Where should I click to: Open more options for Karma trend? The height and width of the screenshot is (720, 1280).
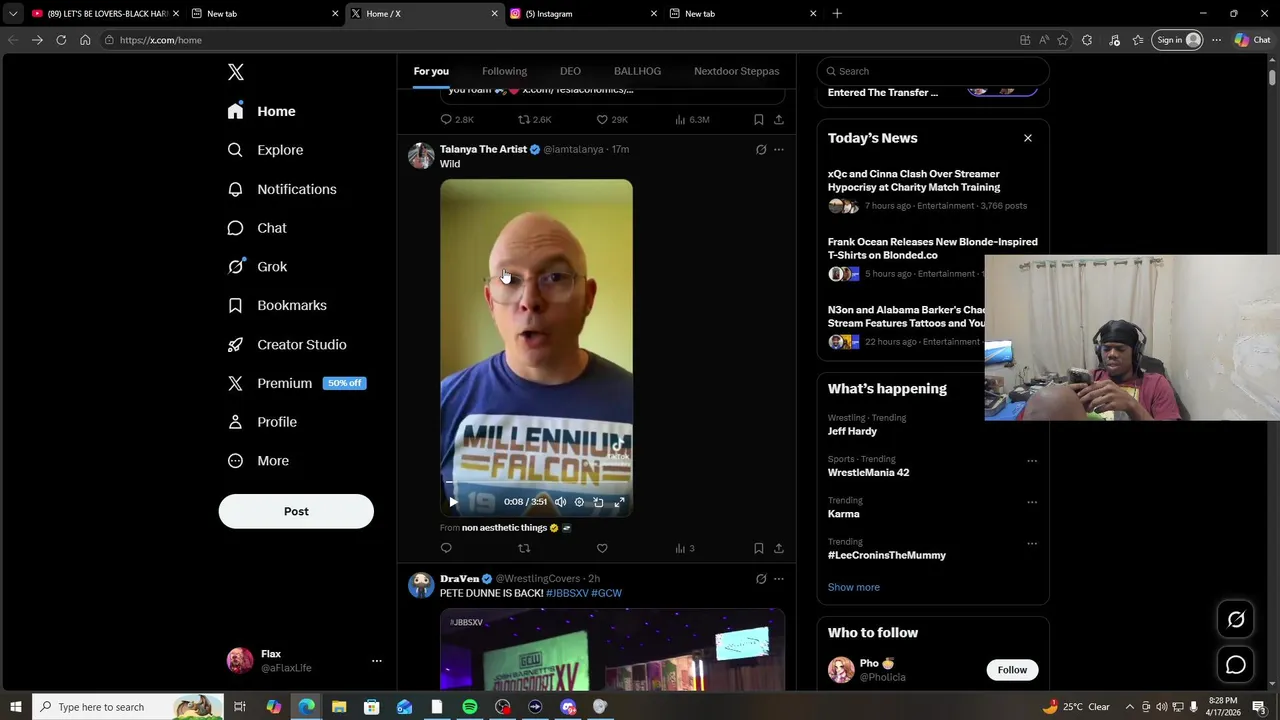click(1032, 502)
